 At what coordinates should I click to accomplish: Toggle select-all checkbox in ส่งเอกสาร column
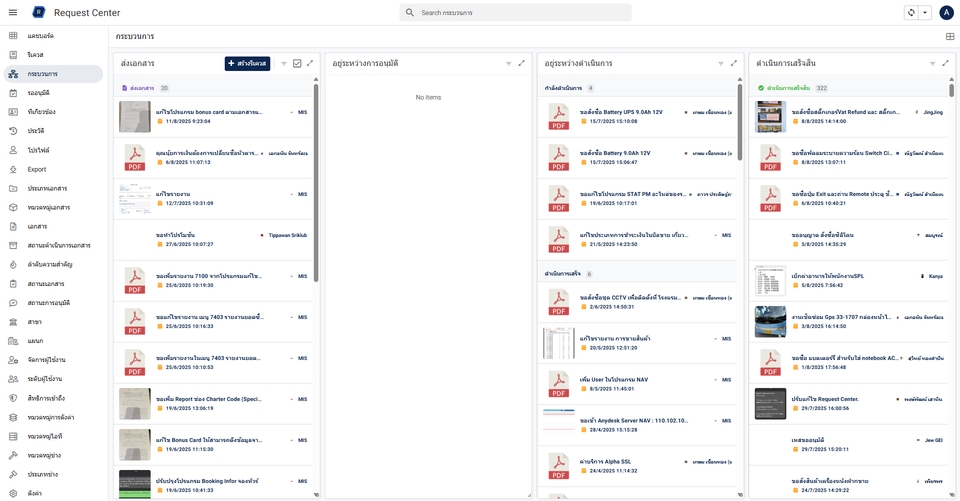point(297,64)
